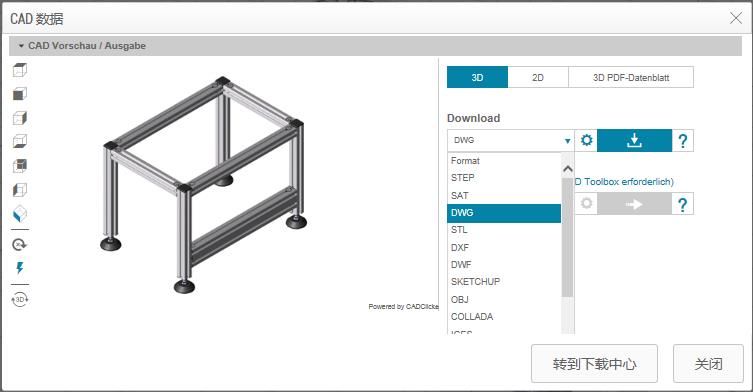Open the 3D PDF-Datenblatt tab
This screenshot has width=753, height=392.
pyautogui.click(x=631, y=77)
